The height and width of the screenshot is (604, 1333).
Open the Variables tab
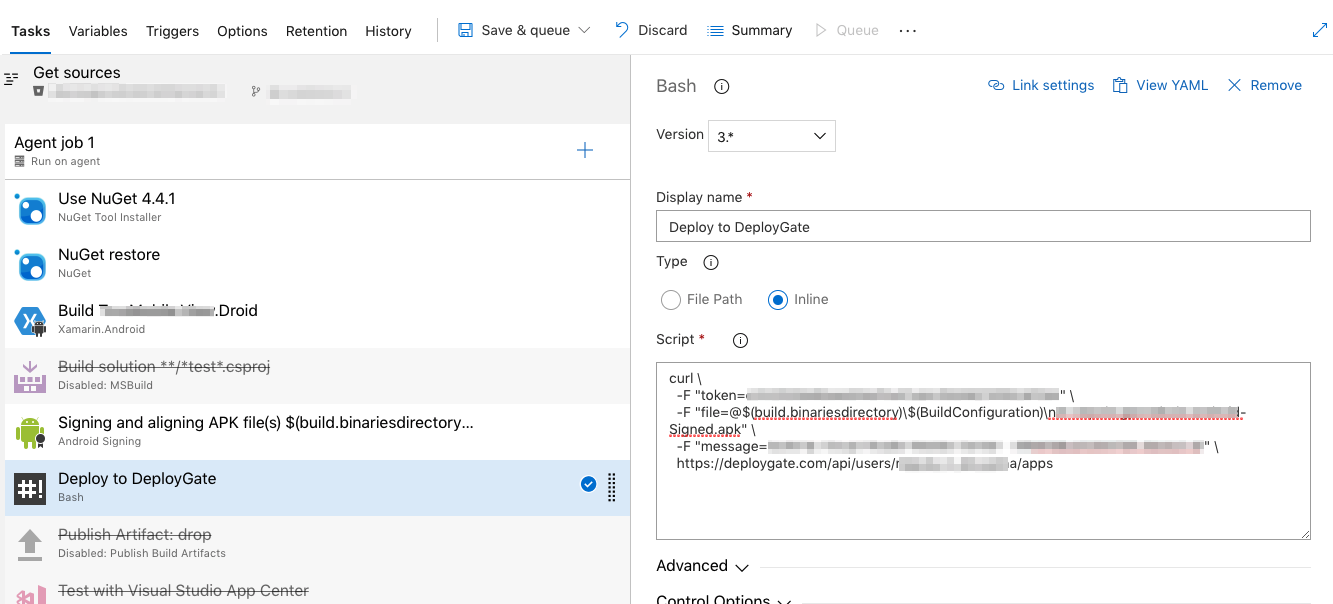98,31
